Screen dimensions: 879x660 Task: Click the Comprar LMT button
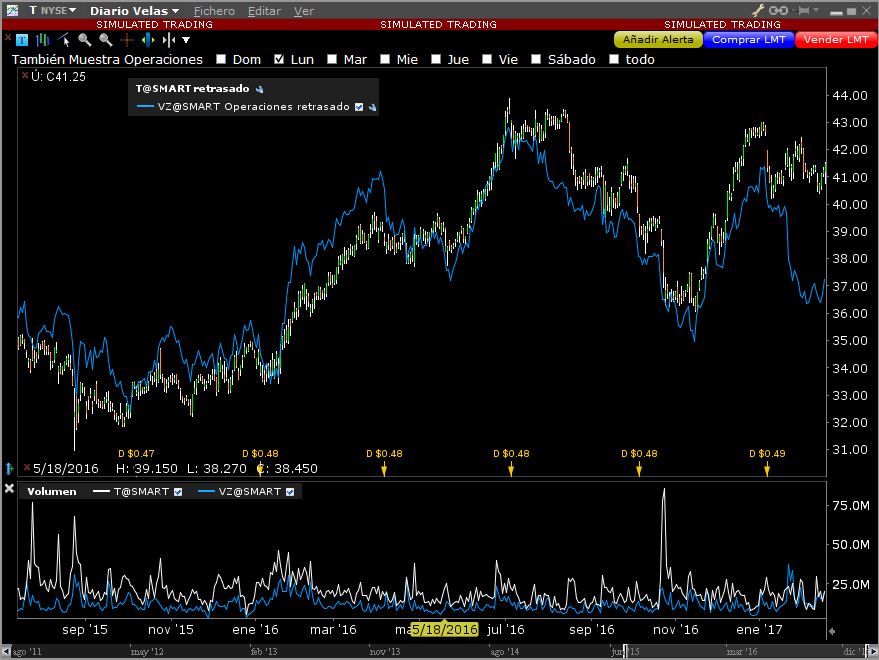(749, 39)
